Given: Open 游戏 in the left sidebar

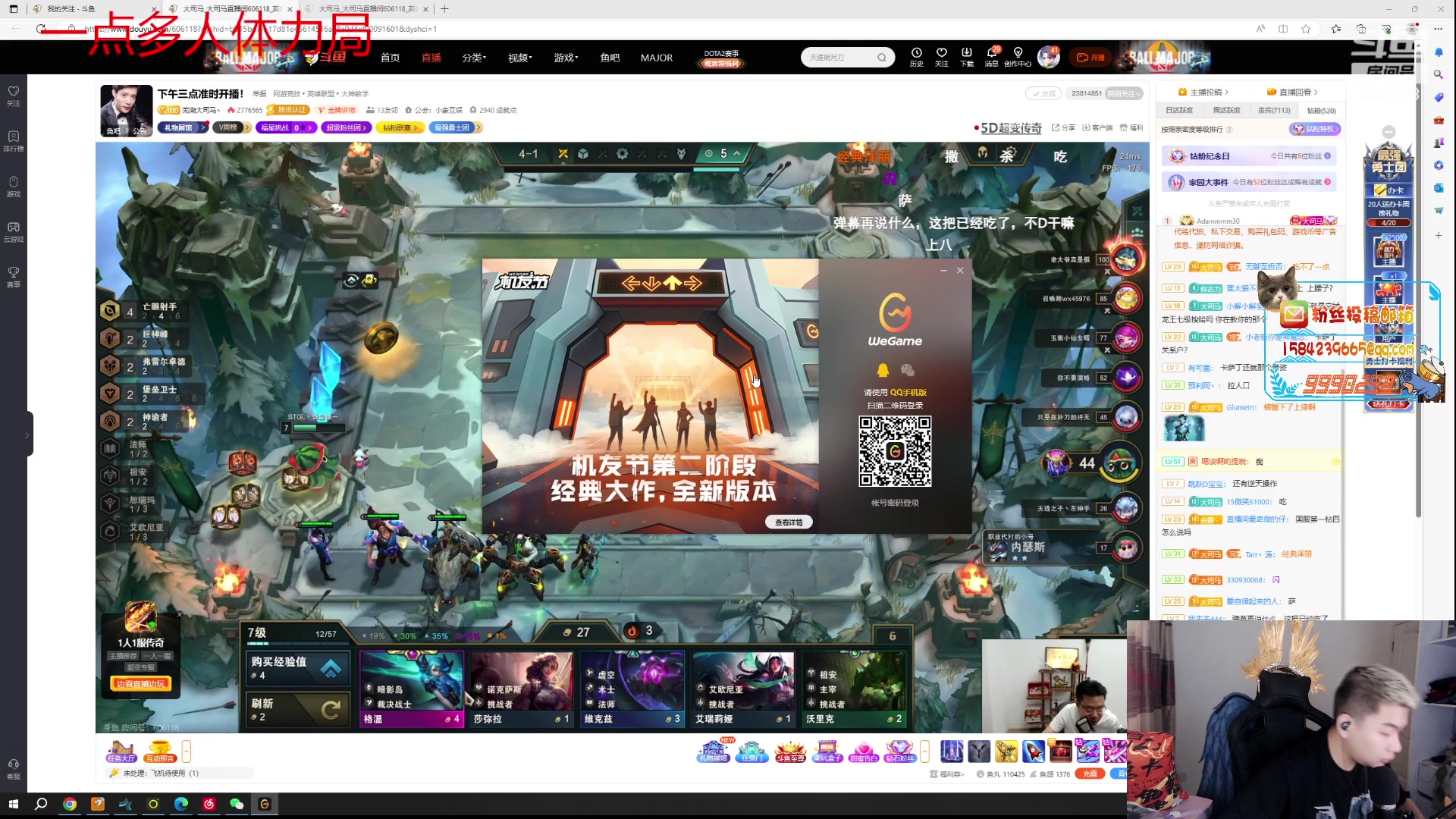Looking at the screenshot, I should pyautogui.click(x=14, y=187).
